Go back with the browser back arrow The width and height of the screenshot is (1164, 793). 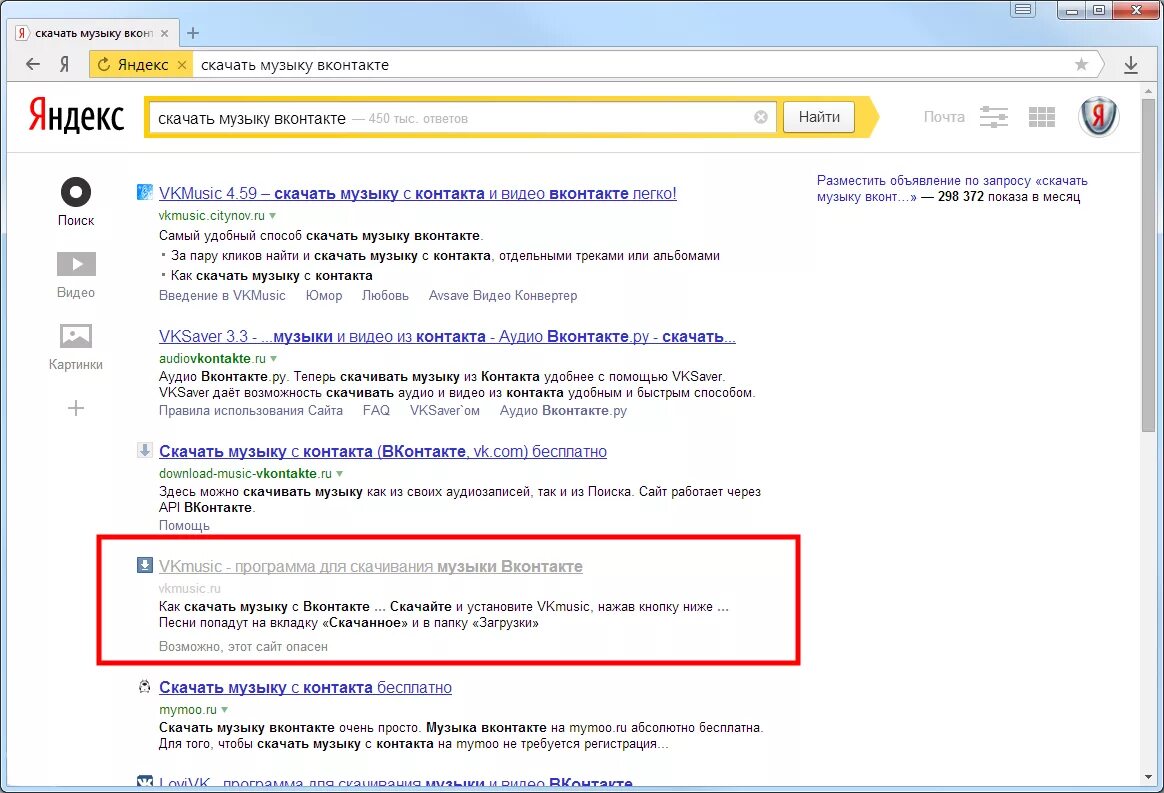(33, 65)
